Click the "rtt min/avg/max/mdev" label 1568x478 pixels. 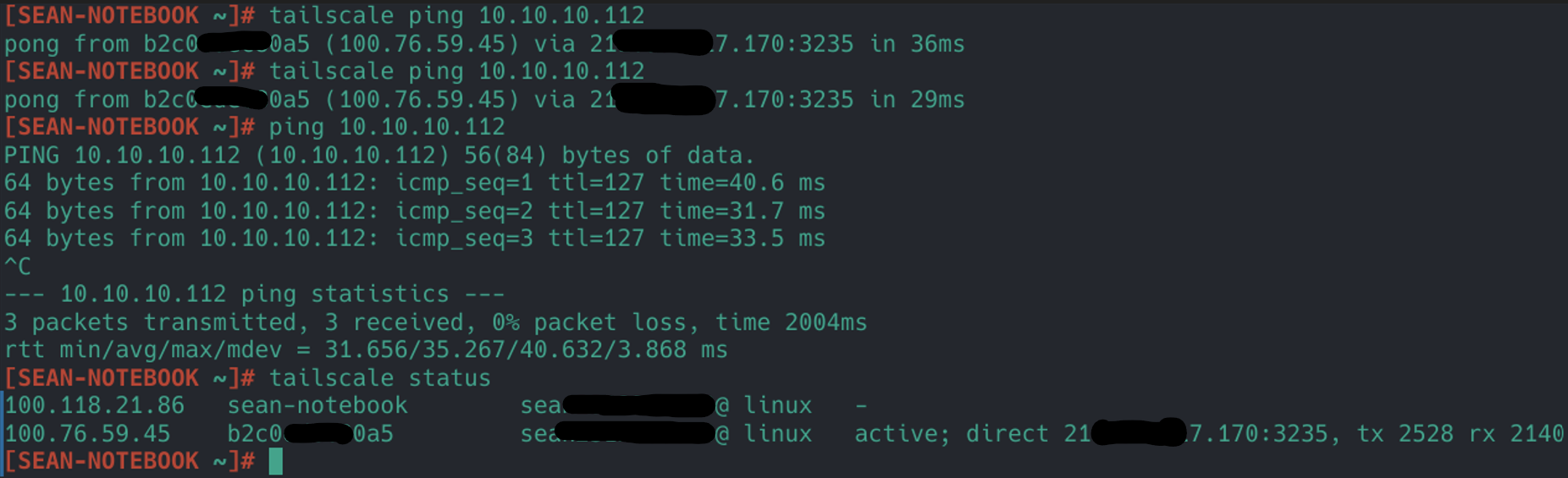click(142, 349)
